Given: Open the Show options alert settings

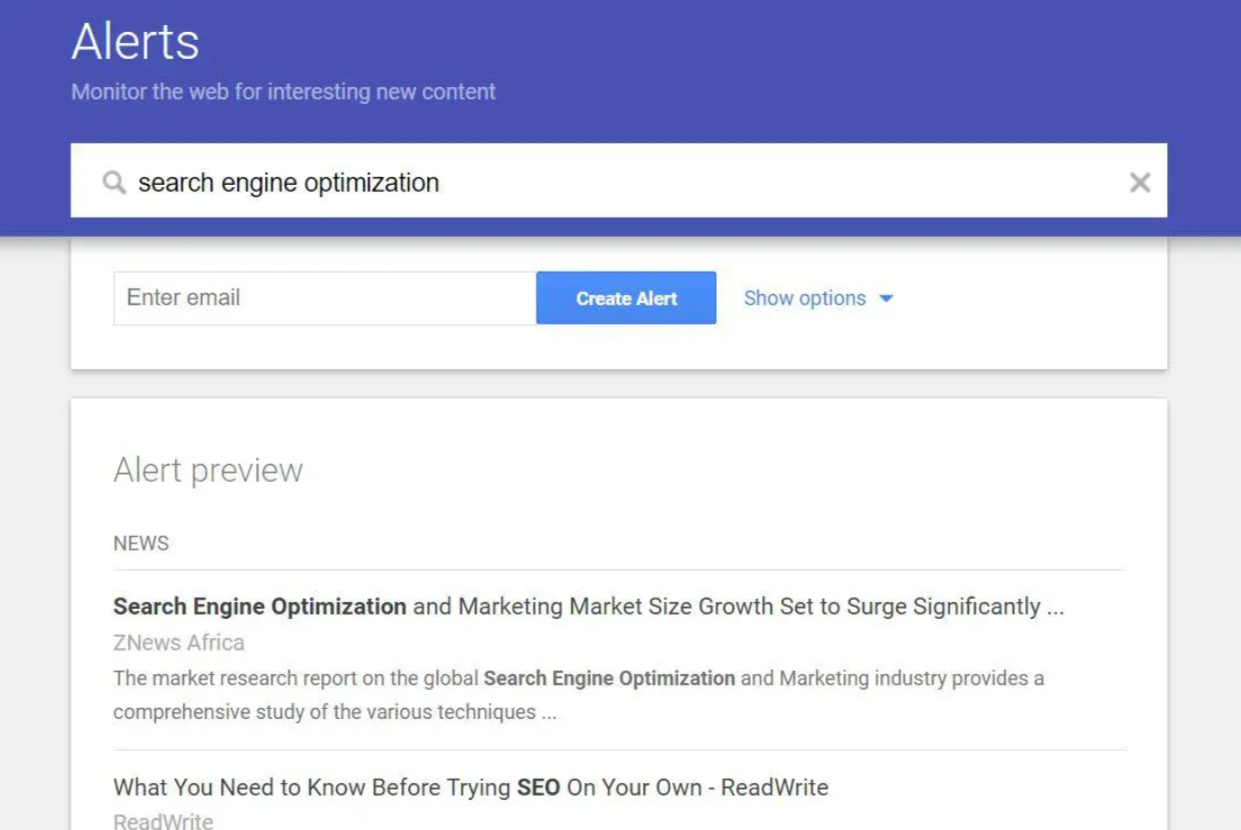Looking at the screenshot, I should pyautogui.click(x=805, y=298).
